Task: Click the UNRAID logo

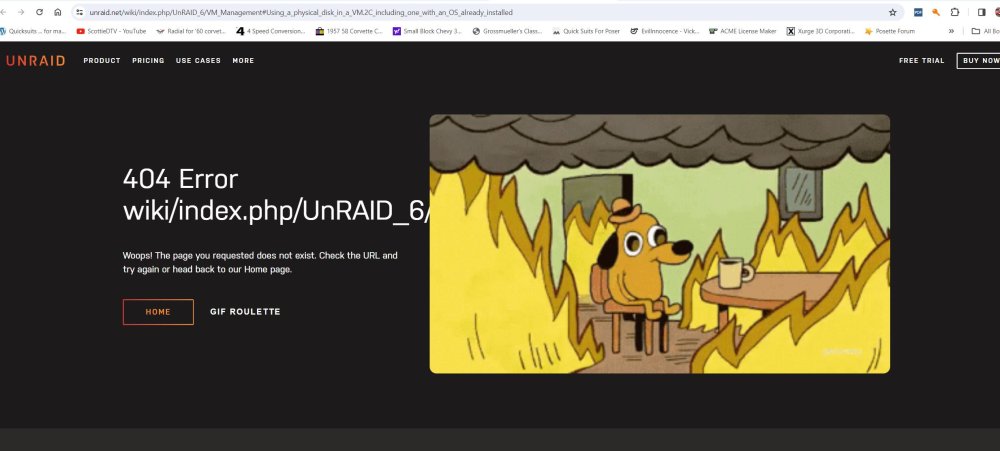Action: 36,61
